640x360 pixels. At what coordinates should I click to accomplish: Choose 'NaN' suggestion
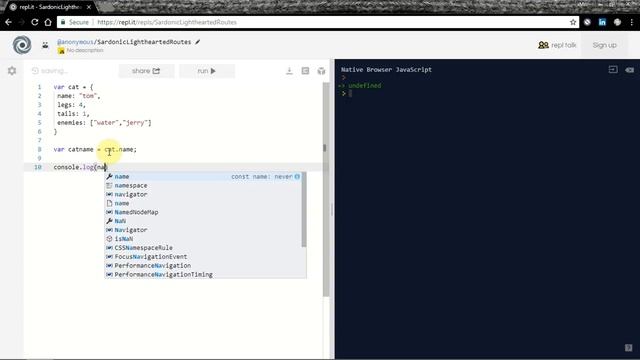click(204, 221)
